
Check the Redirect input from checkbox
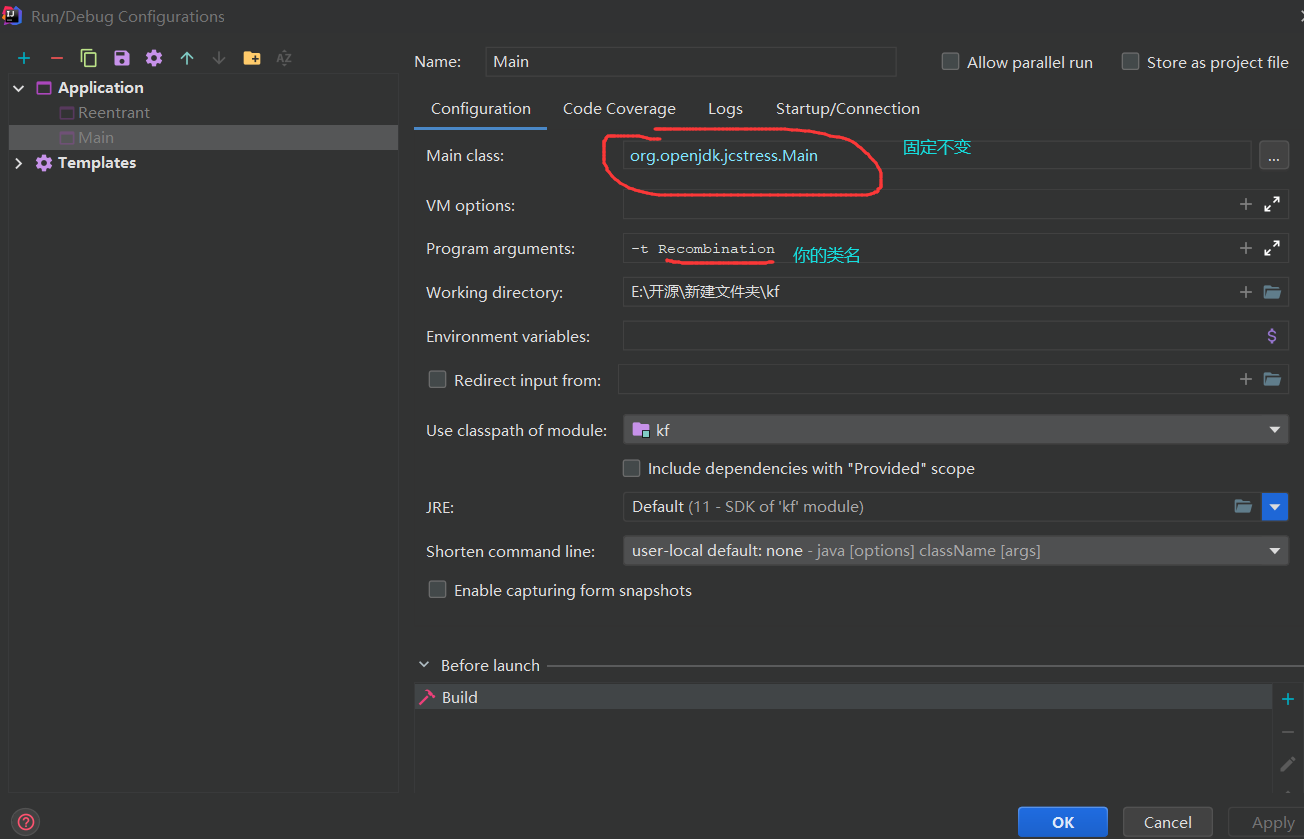[437, 379]
